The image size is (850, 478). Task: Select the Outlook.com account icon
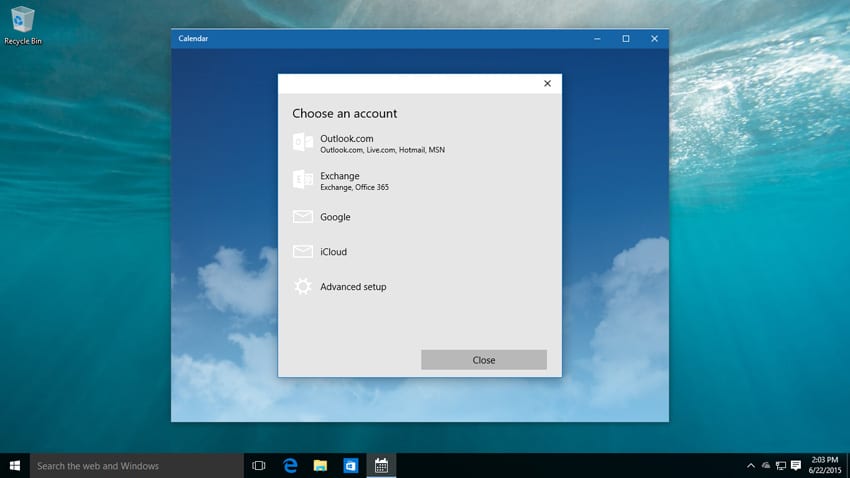pyautogui.click(x=302, y=143)
